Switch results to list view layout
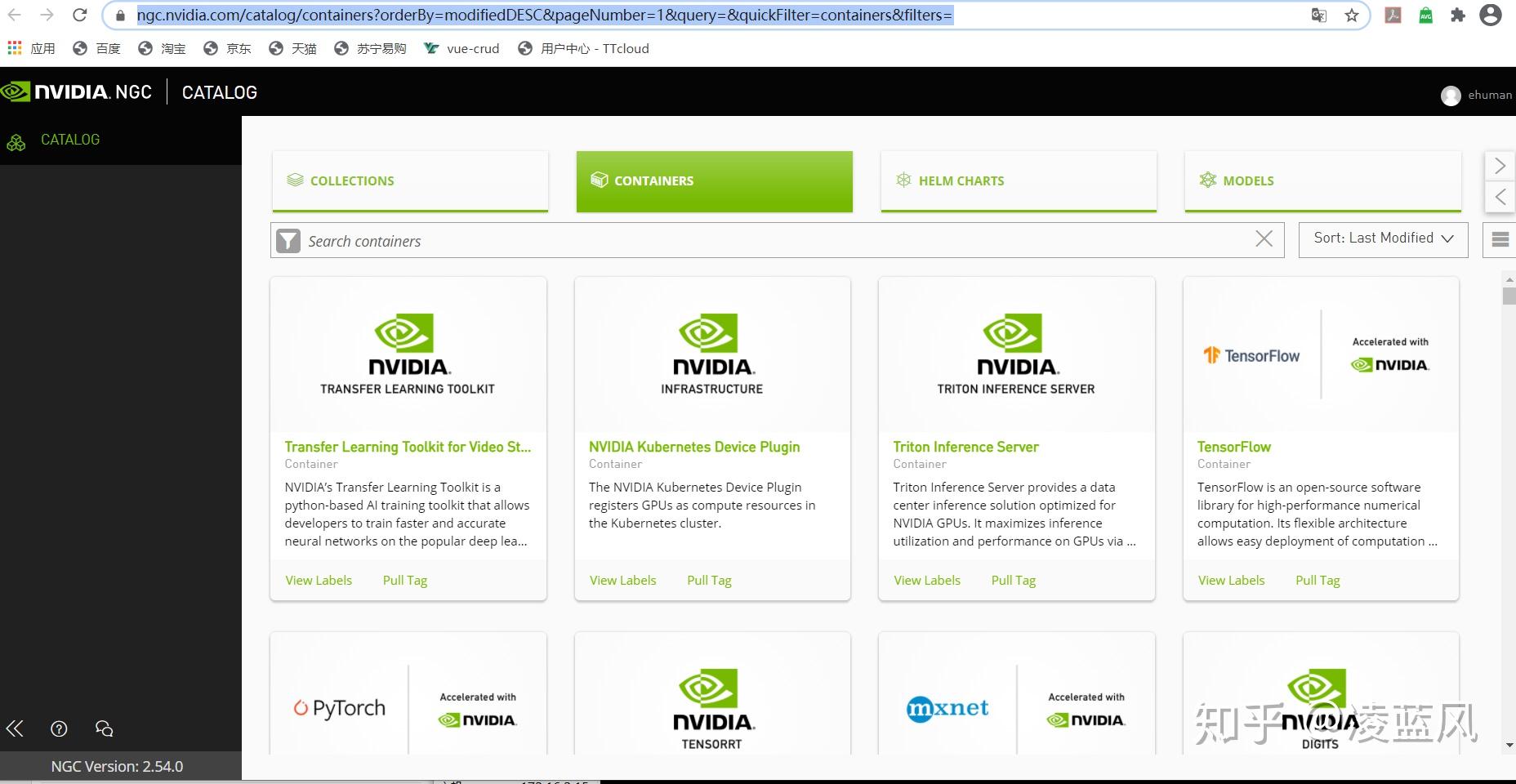The image size is (1516, 784). click(1501, 239)
